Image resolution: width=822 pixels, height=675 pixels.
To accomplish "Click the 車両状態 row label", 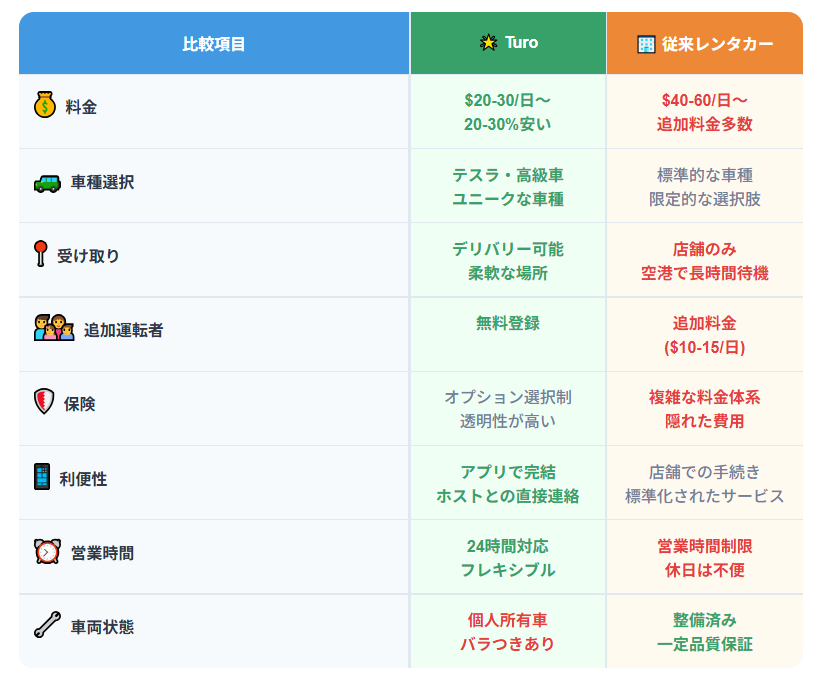I will [x=103, y=627].
